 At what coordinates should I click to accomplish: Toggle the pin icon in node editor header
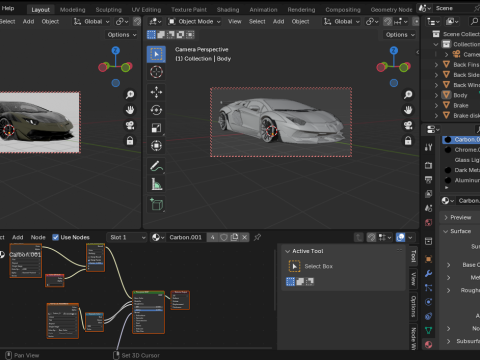pyautogui.click(x=257, y=237)
